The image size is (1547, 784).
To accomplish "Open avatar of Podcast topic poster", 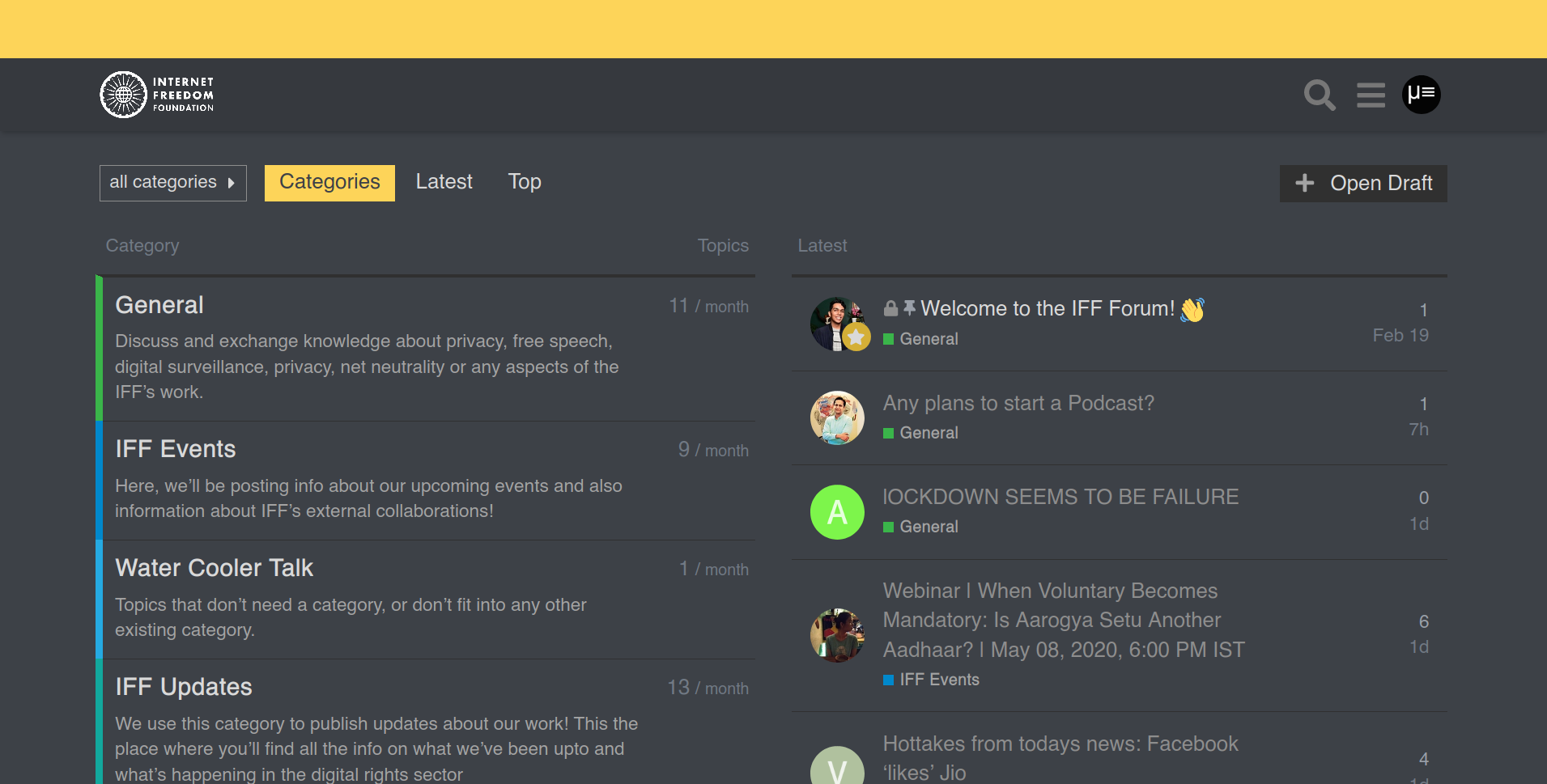I will [x=837, y=418].
